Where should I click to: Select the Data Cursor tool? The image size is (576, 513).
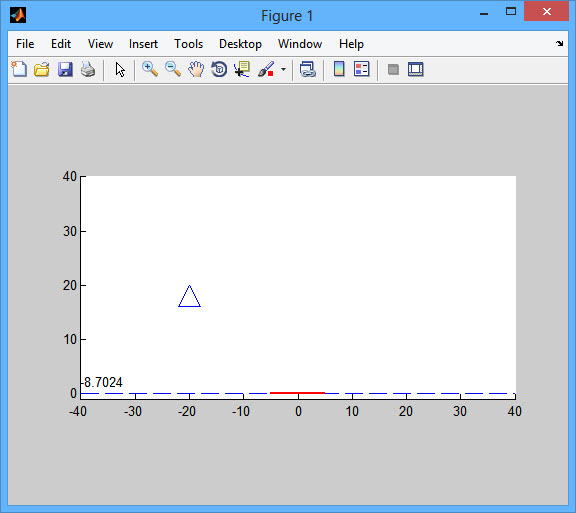(x=242, y=69)
